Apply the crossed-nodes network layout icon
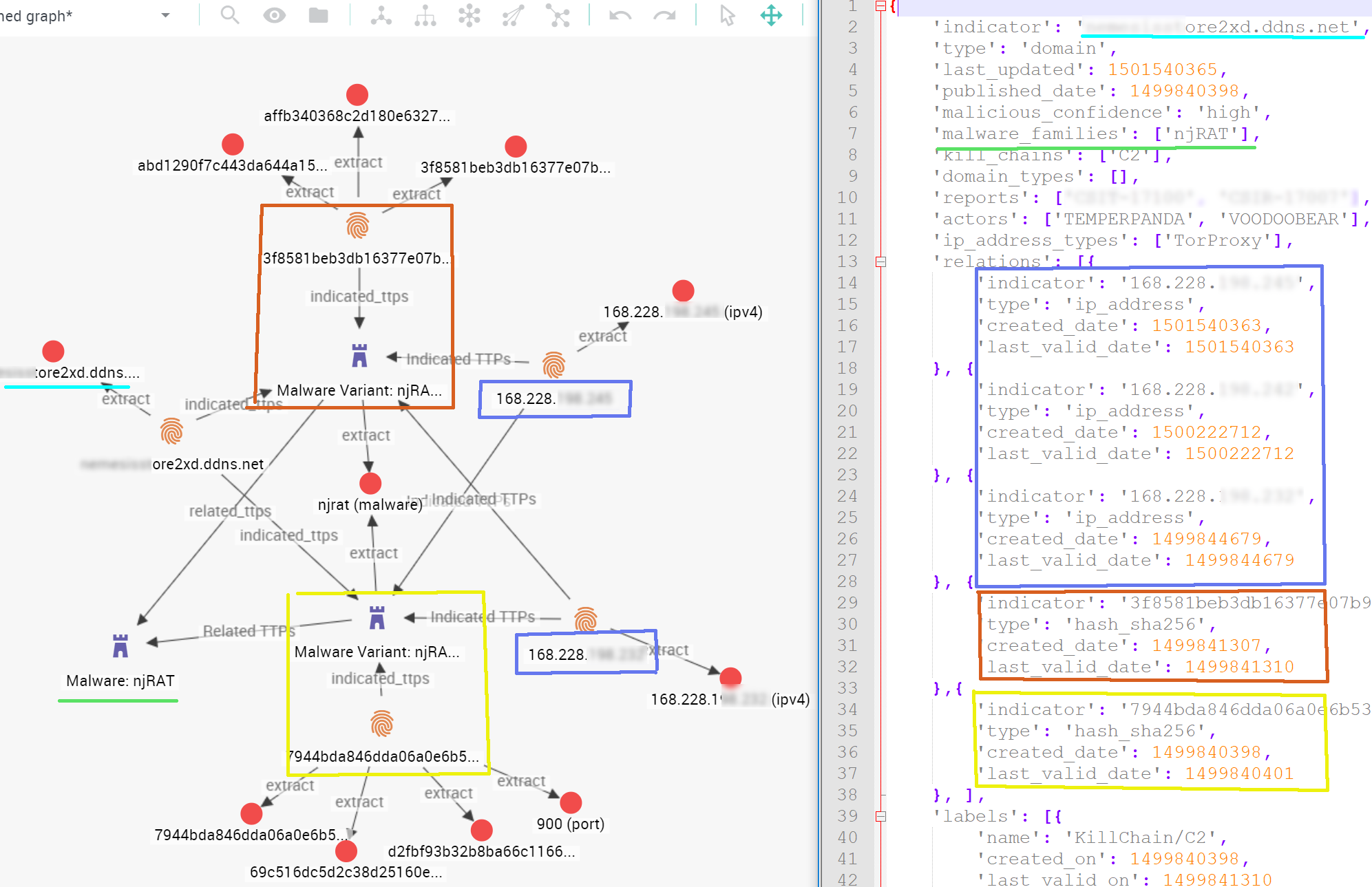 558,15
